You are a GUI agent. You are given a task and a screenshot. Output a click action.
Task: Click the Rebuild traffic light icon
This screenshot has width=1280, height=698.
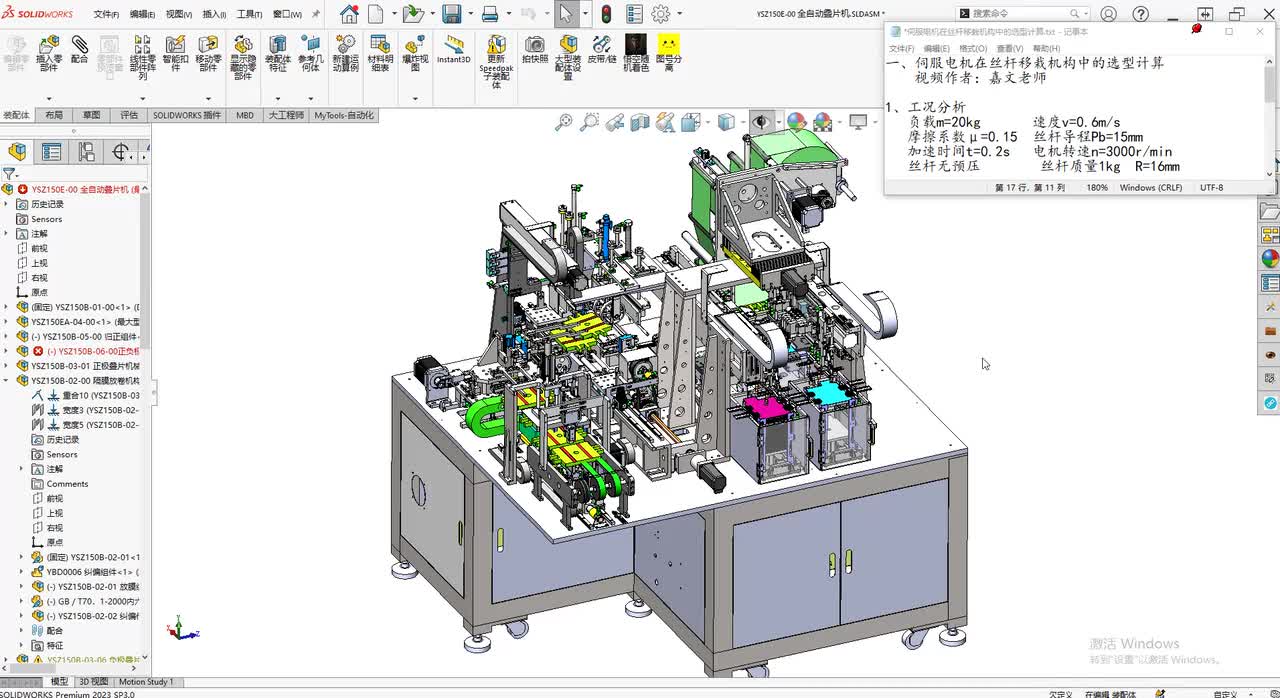point(606,14)
